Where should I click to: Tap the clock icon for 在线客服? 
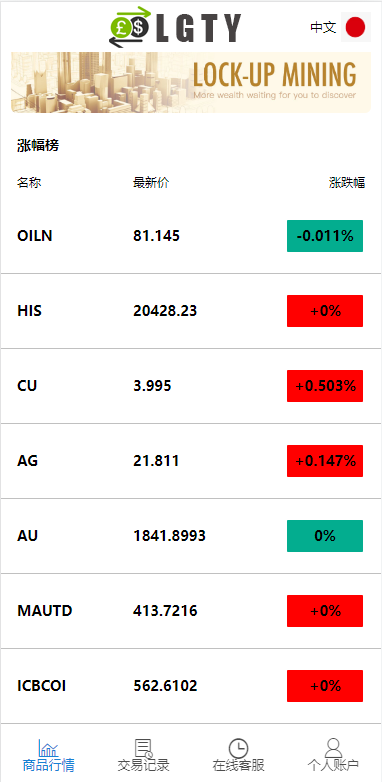coord(238,748)
